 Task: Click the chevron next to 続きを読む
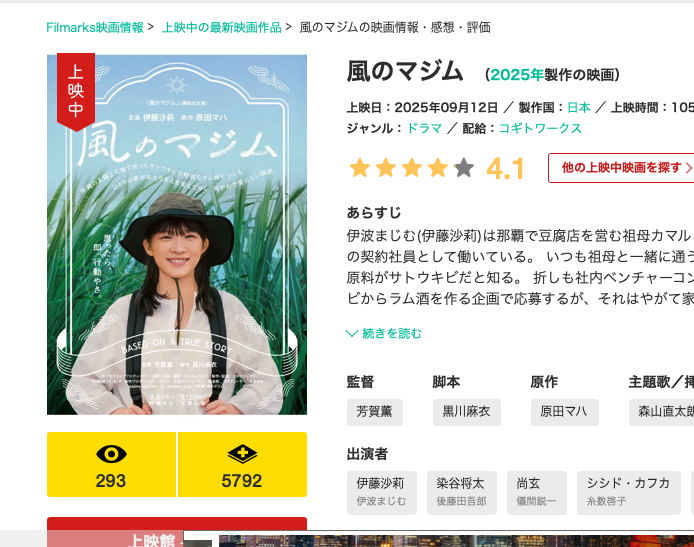[x=352, y=333]
